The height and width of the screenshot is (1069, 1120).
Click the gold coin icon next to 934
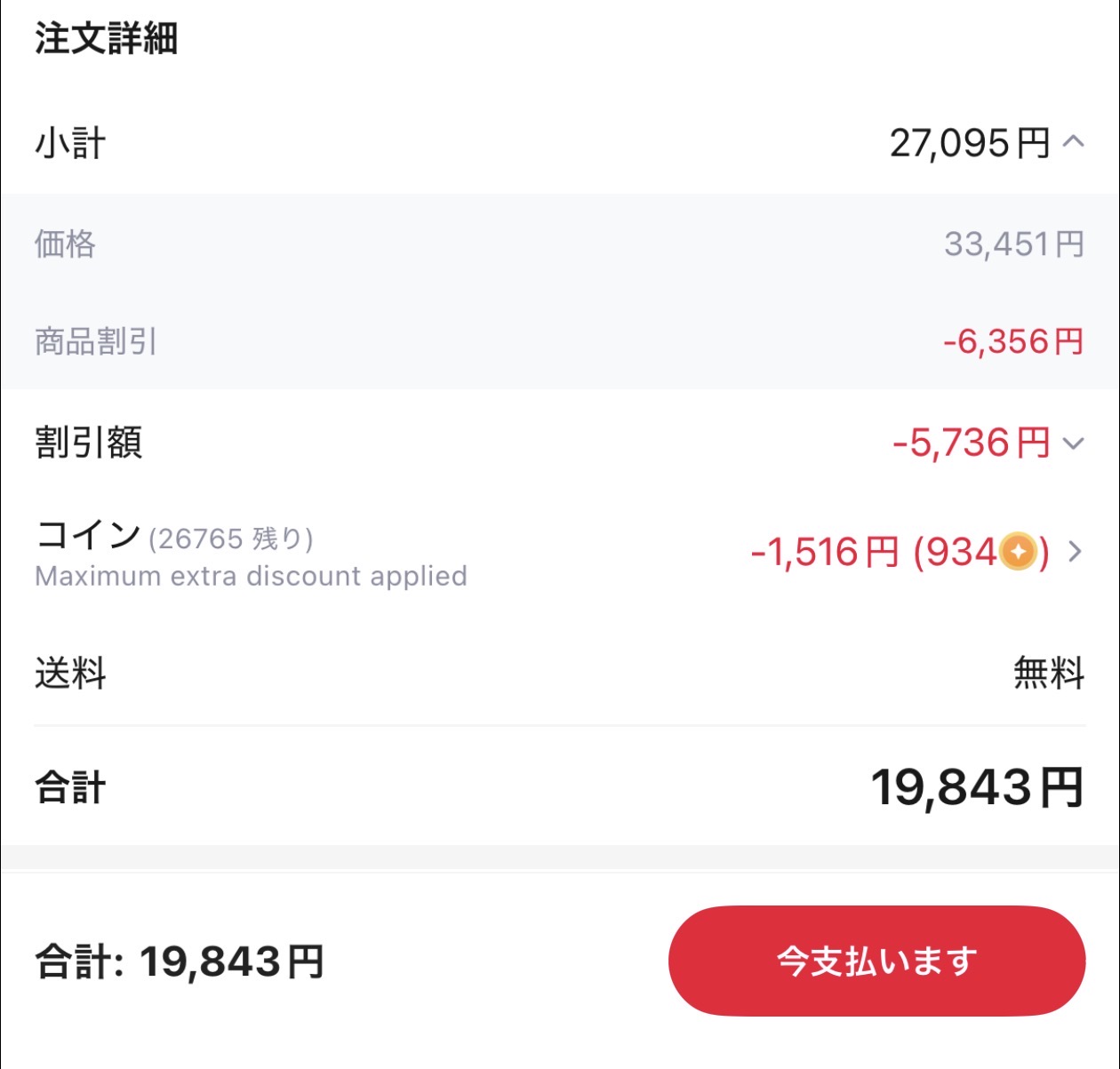[x=1016, y=553]
